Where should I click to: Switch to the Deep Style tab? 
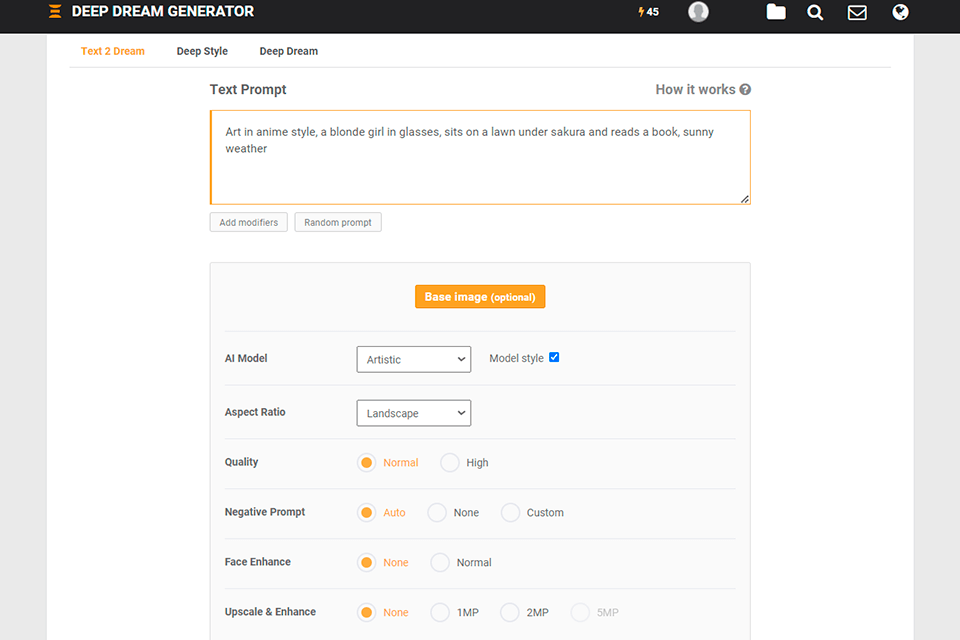click(202, 51)
